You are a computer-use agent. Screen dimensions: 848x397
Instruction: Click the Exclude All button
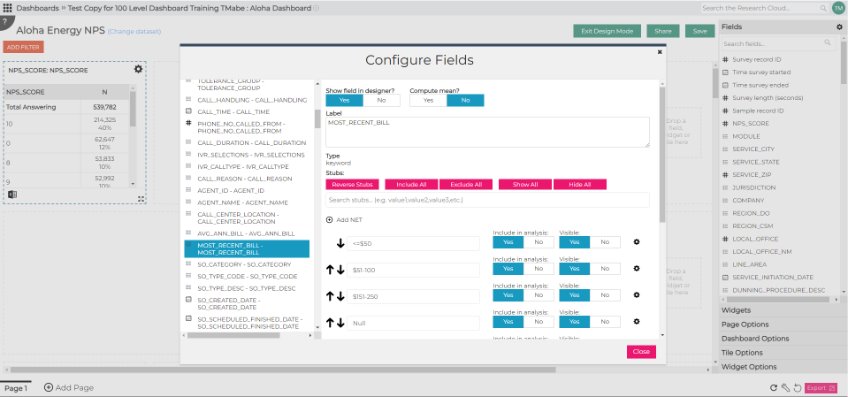pyautogui.click(x=466, y=184)
